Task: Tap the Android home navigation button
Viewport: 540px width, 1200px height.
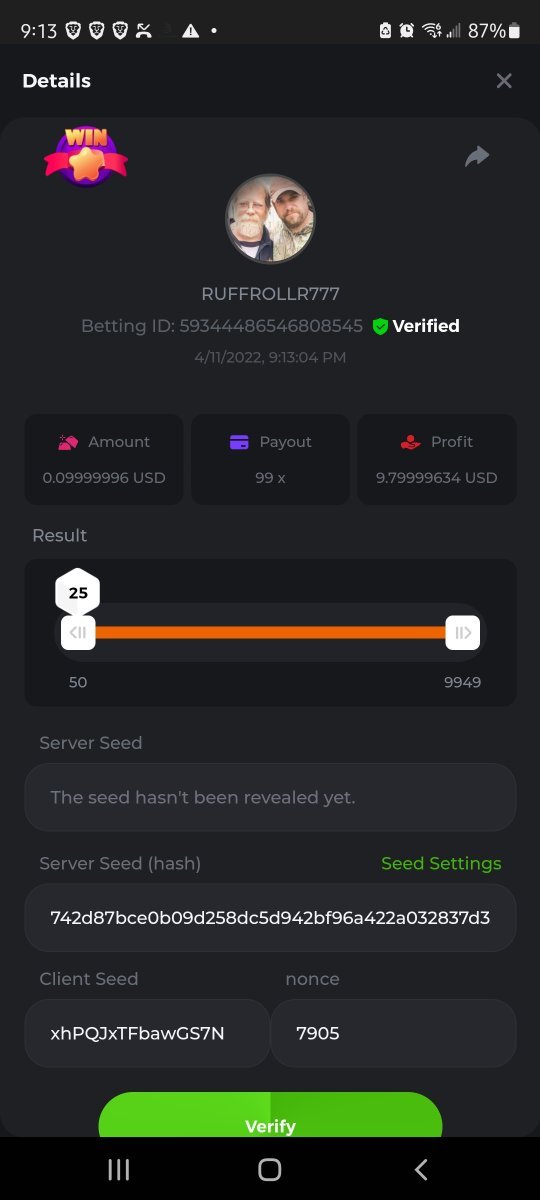Action: pyautogui.click(x=270, y=1169)
